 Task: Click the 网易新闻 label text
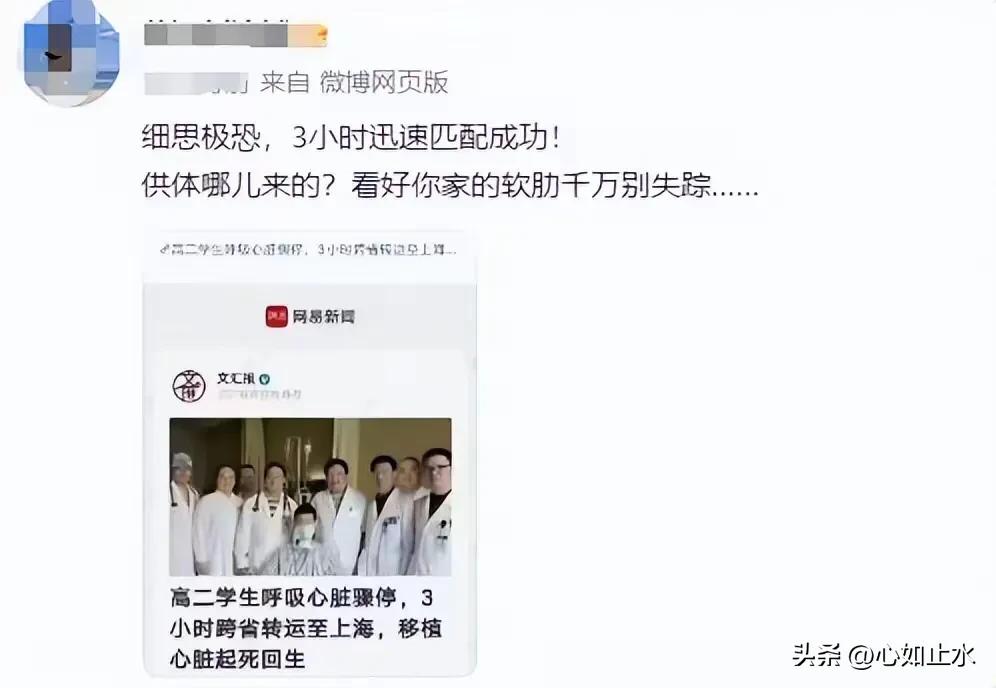323,316
